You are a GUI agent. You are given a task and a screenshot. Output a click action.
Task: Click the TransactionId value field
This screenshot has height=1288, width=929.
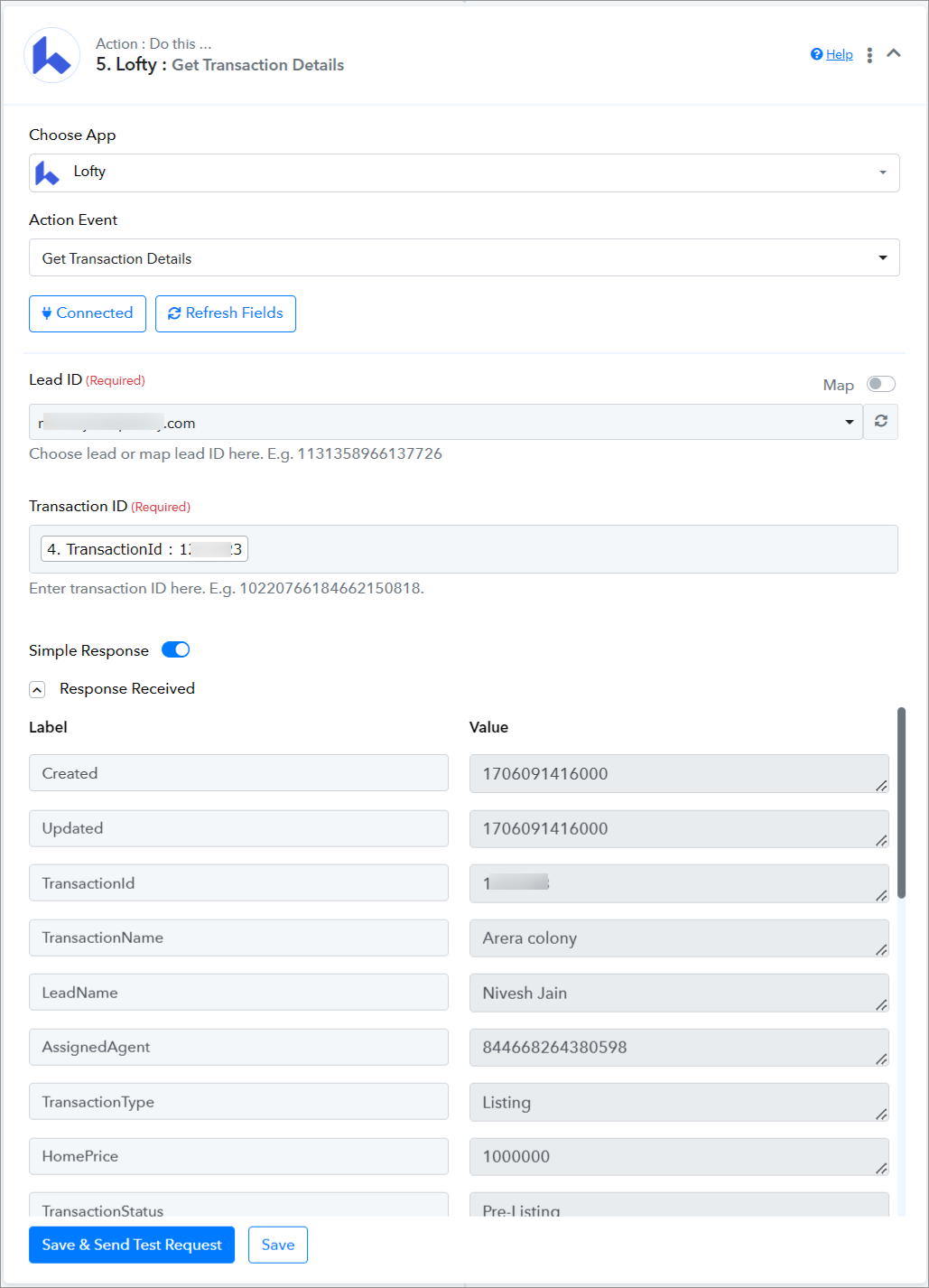pos(679,883)
